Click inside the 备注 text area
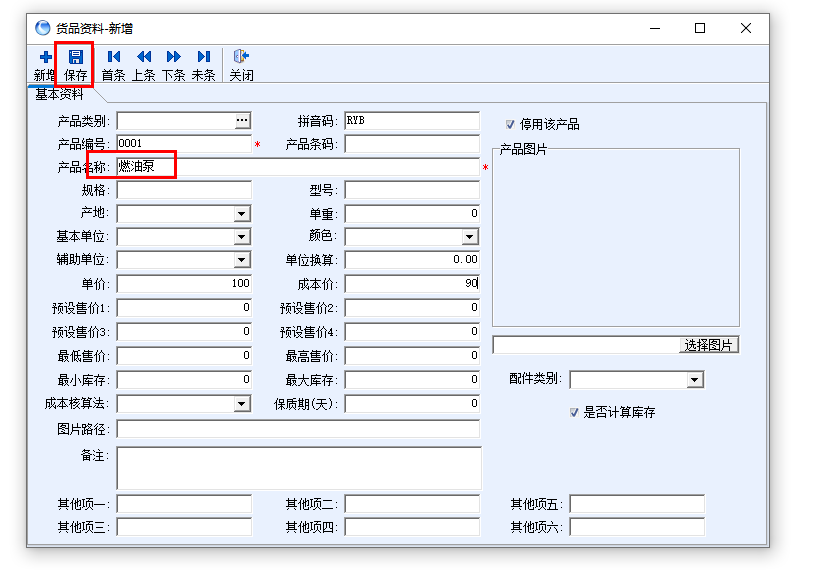The width and height of the screenshot is (835, 577). coord(299,468)
